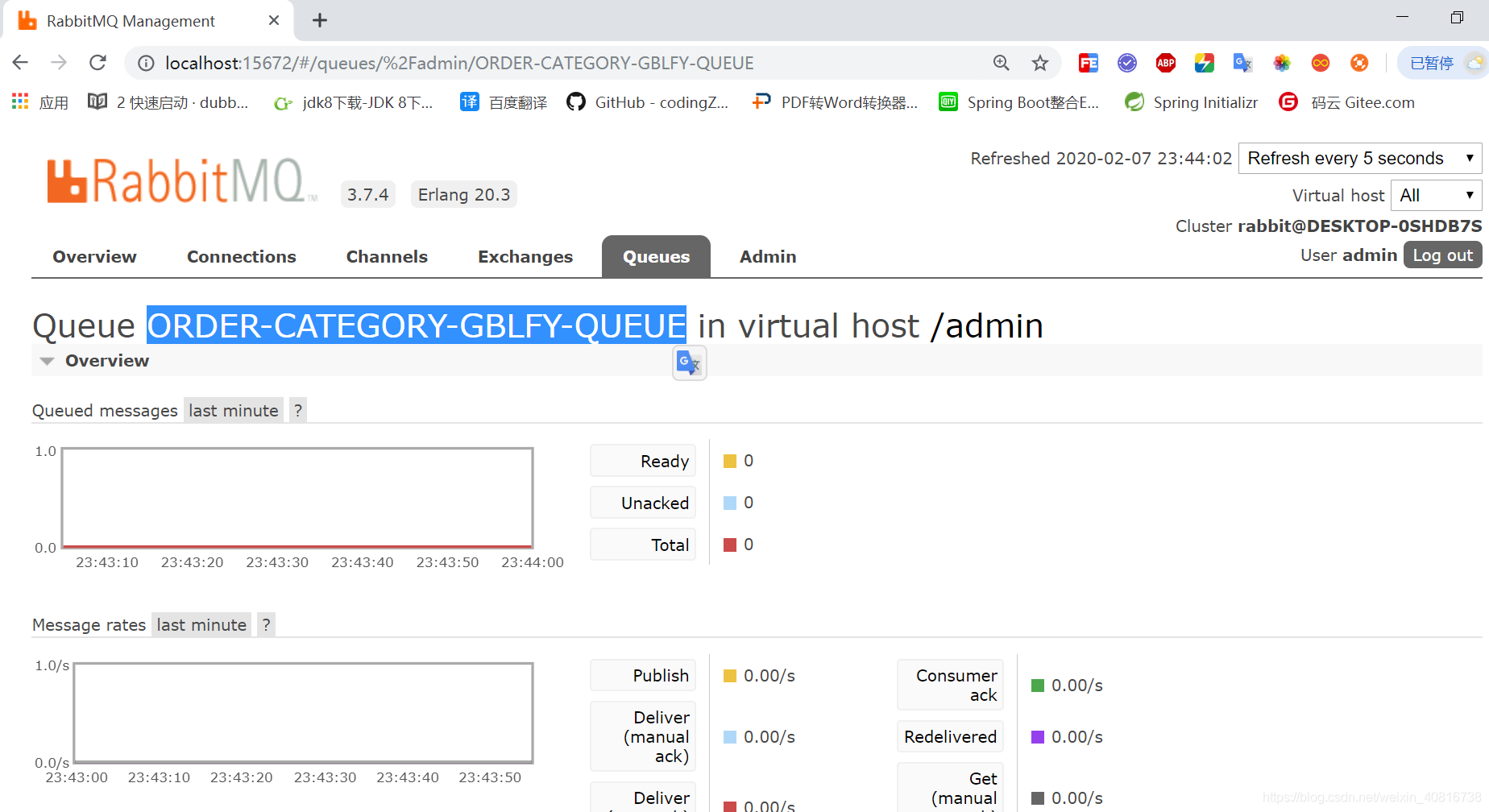1489x812 pixels.
Task: Switch to the Connections tab
Action: pos(242,256)
